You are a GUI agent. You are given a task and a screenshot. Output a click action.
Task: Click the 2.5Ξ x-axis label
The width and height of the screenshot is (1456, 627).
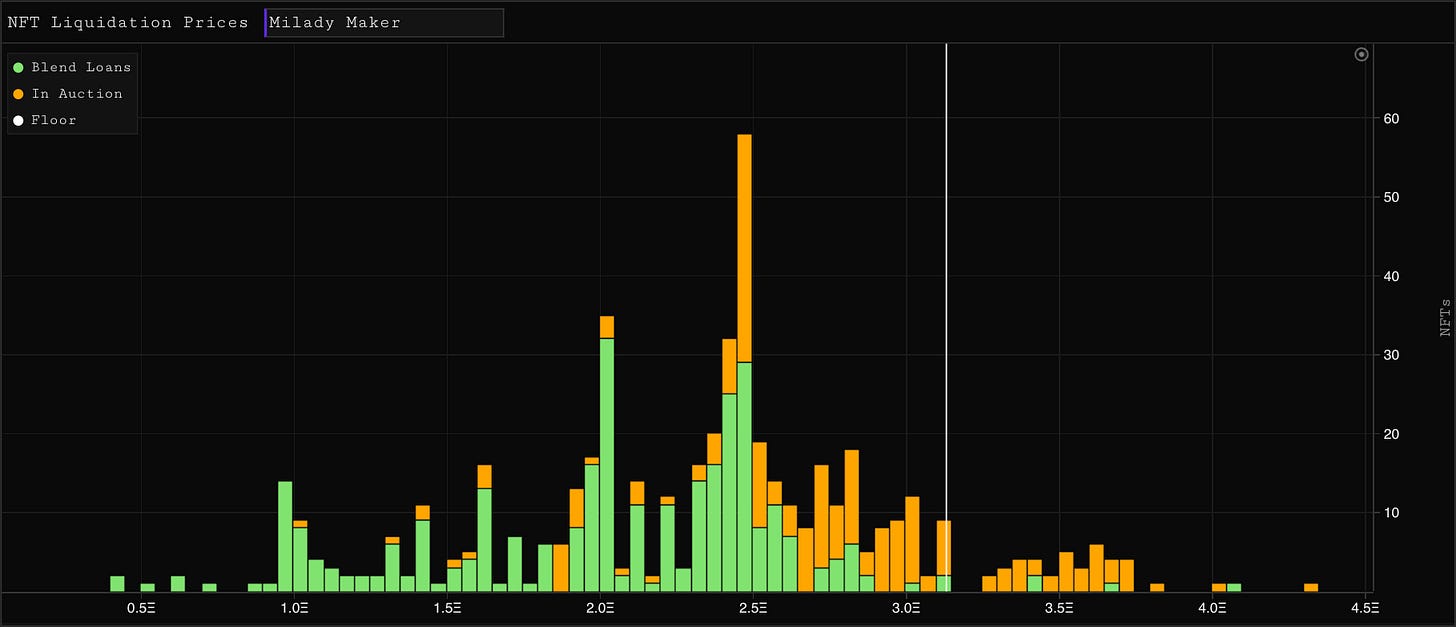tap(753, 608)
